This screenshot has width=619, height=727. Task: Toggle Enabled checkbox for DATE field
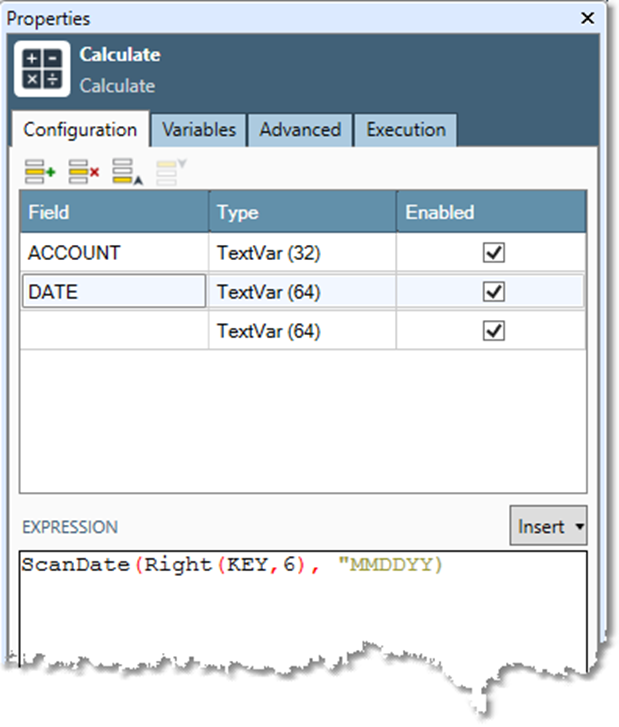tap(492, 291)
